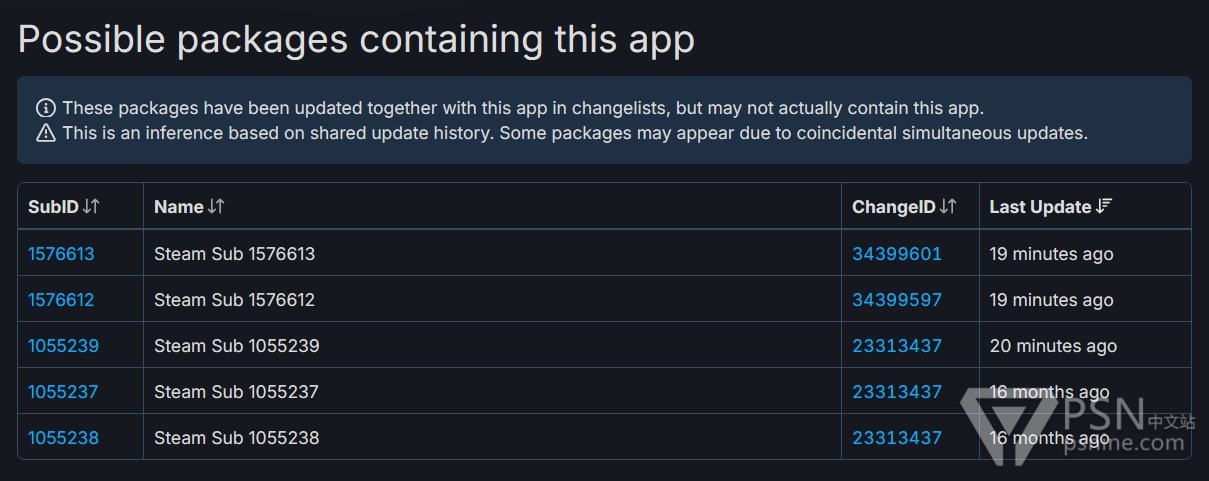
Task: Toggle ChangeID sort order icon
Action: (x=948, y=207)
